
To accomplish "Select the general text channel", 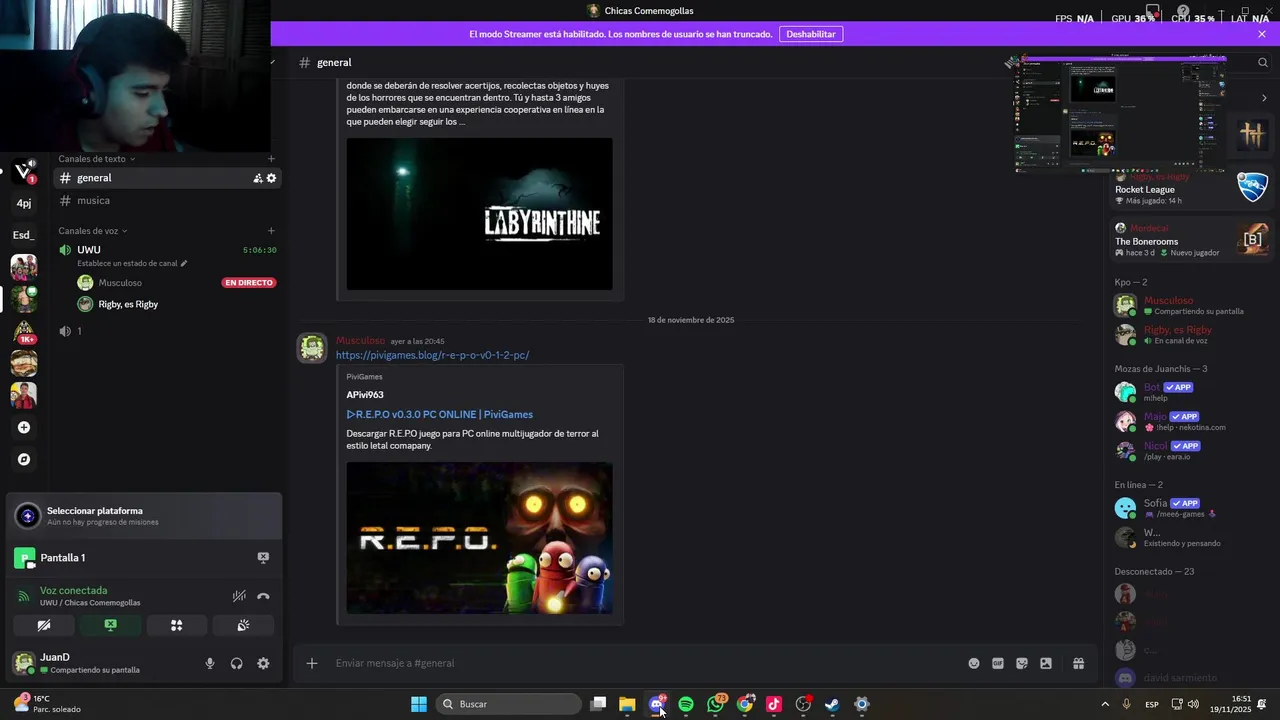I will pyautogui.click(x=166, y=178).
